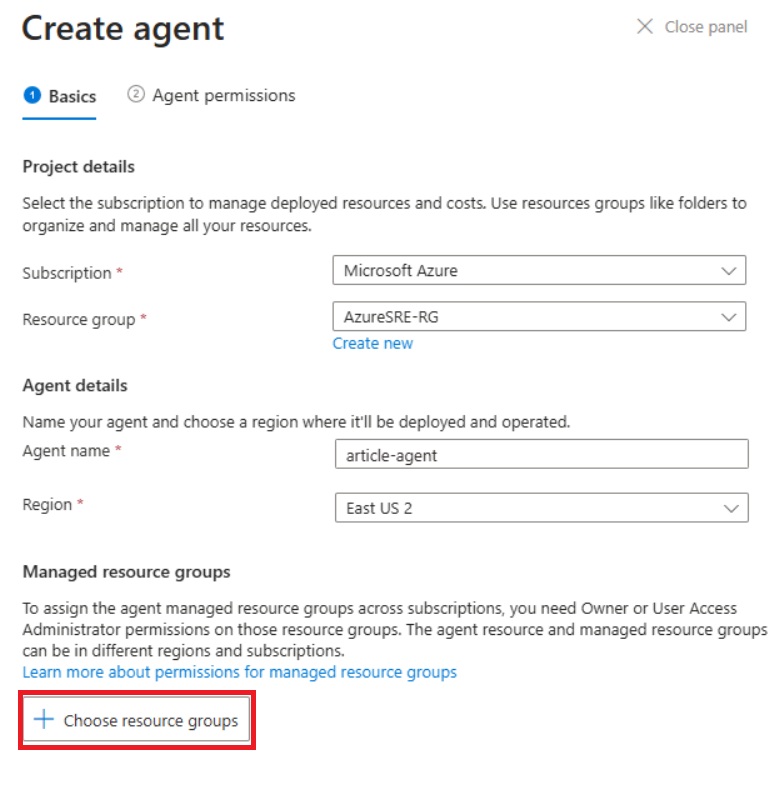Open Learn more about permissions link
780x799 pixels.
click(x=239, y=672)
